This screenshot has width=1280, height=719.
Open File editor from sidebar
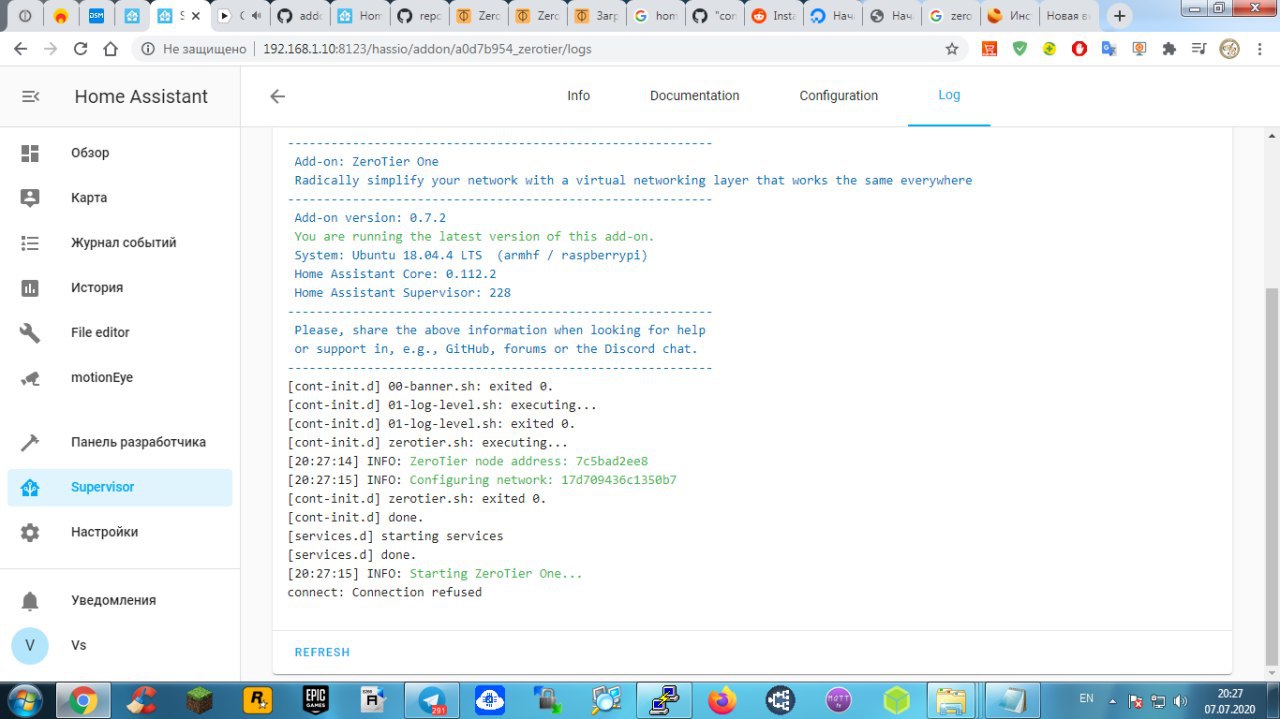click(x=120, y=333)
